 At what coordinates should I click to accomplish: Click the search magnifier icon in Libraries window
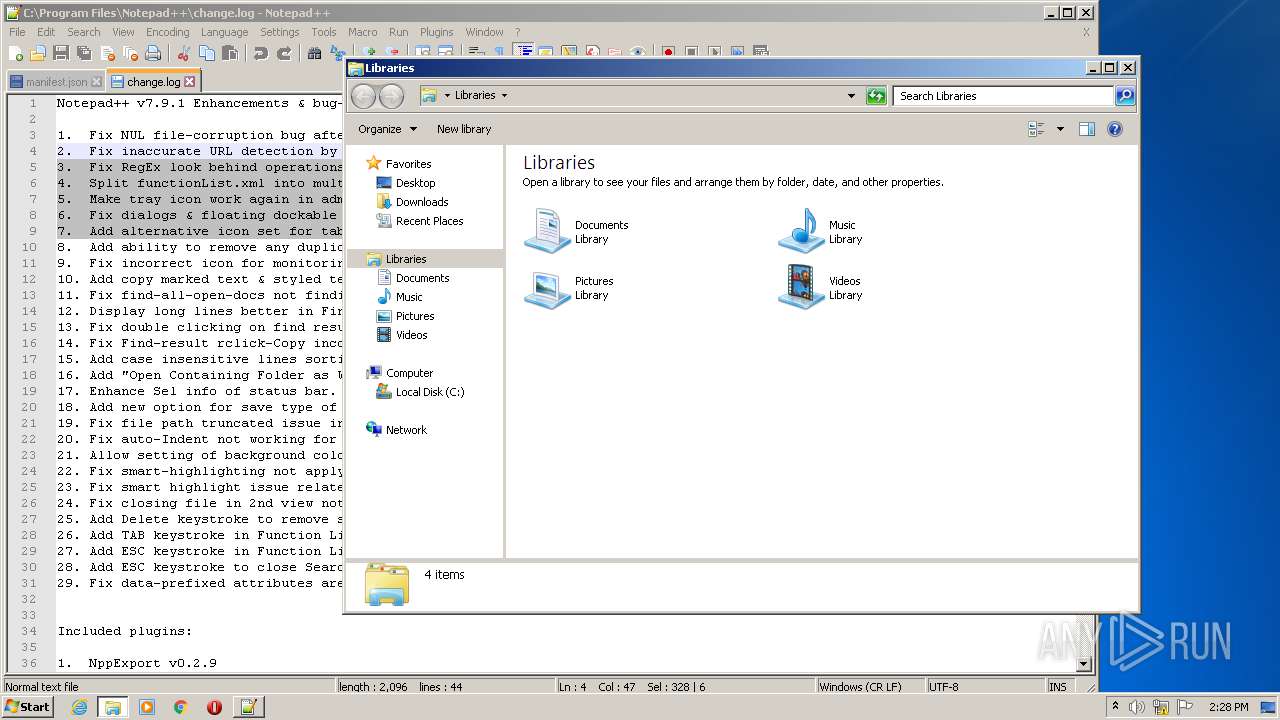pyautogui.click(x=1125, y=96)
